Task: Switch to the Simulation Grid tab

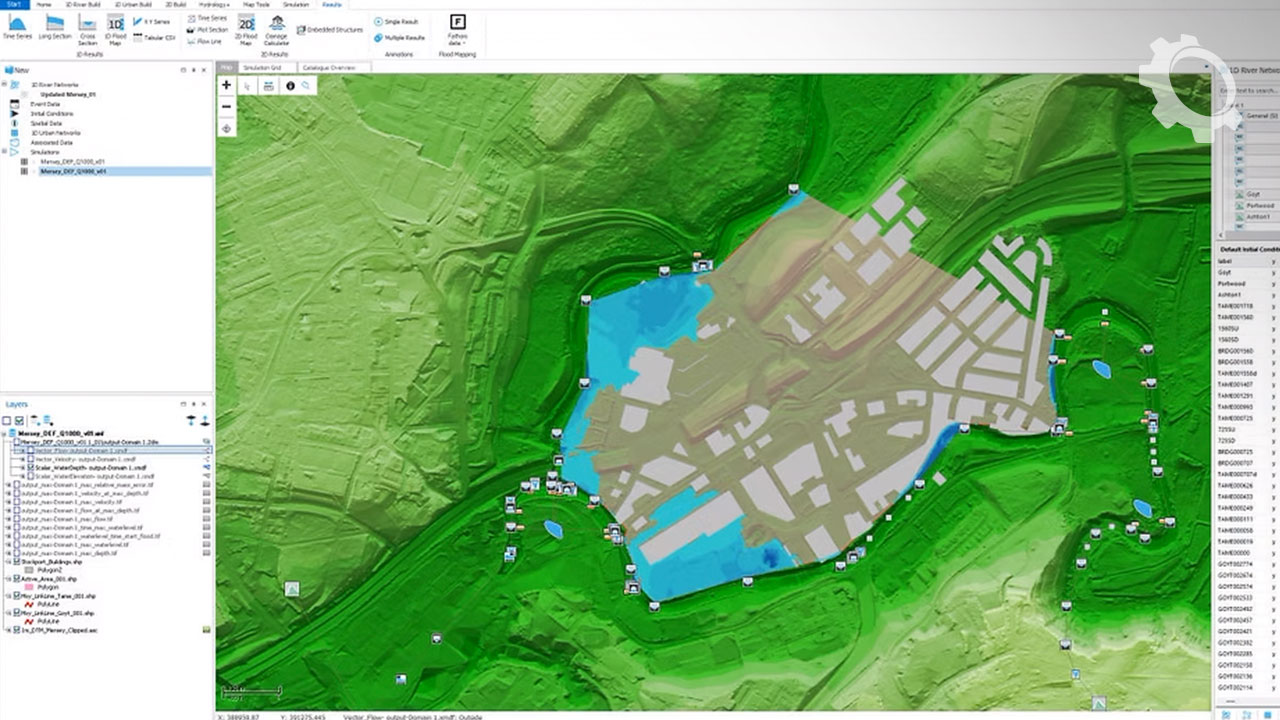Action: click(x=262, y=68)
